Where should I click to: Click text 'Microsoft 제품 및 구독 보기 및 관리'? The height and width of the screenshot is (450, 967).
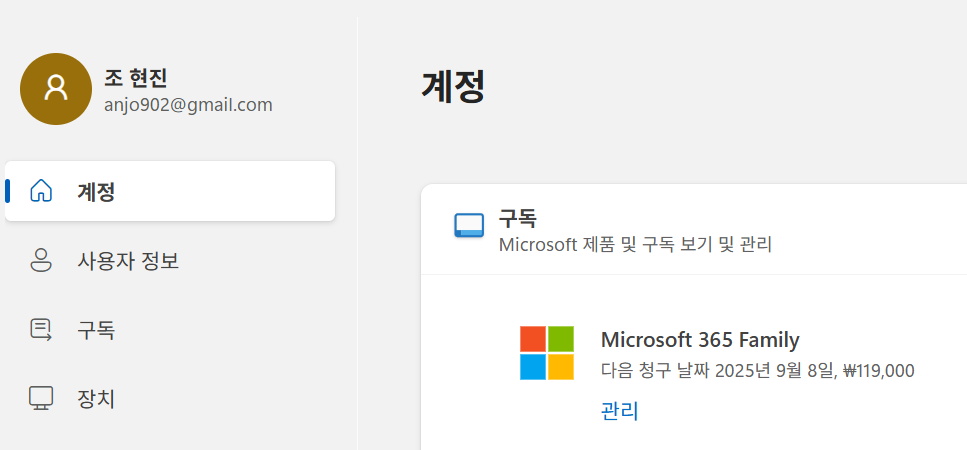[x=635, y=245]
